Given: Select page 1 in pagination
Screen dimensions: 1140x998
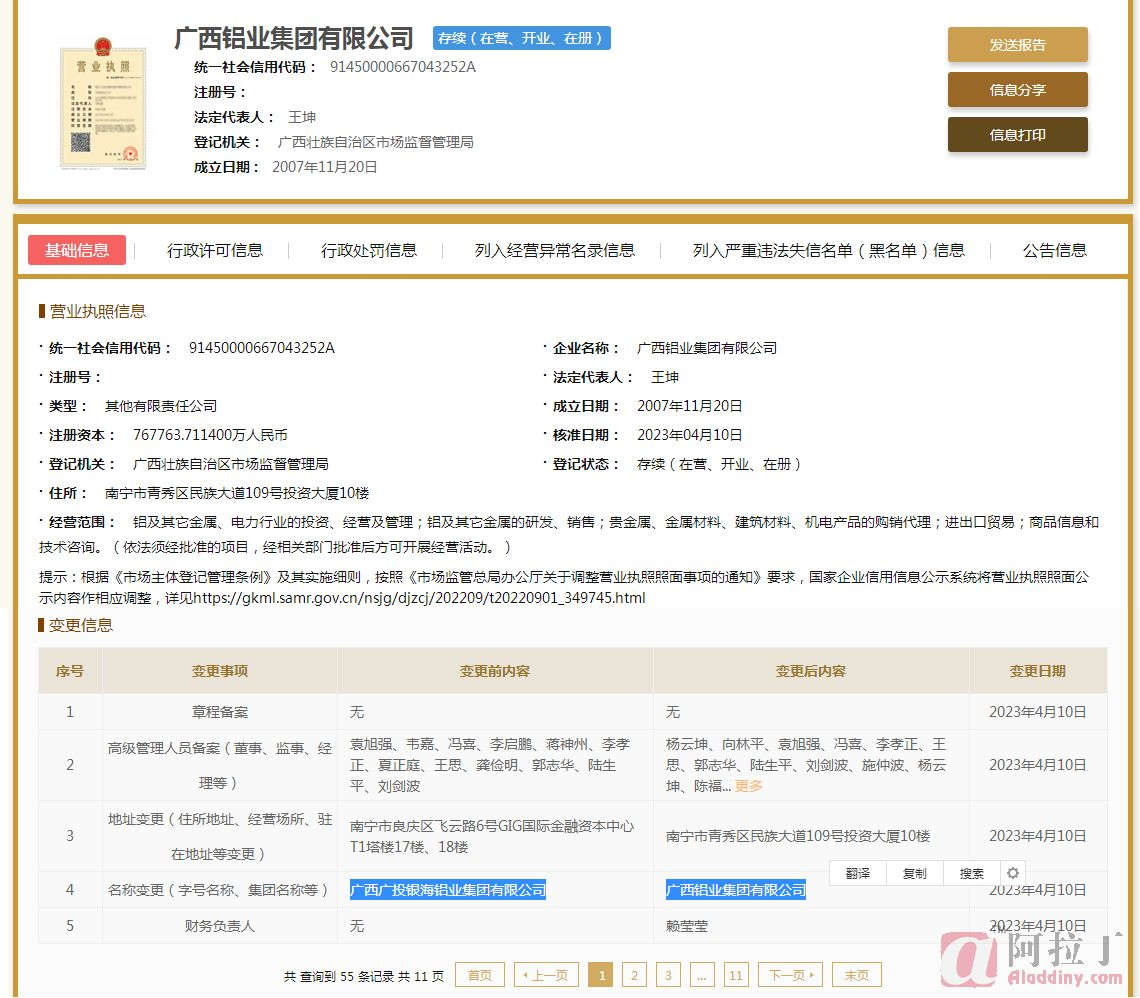Looking at the screenshot, I should tap(601, 975).
